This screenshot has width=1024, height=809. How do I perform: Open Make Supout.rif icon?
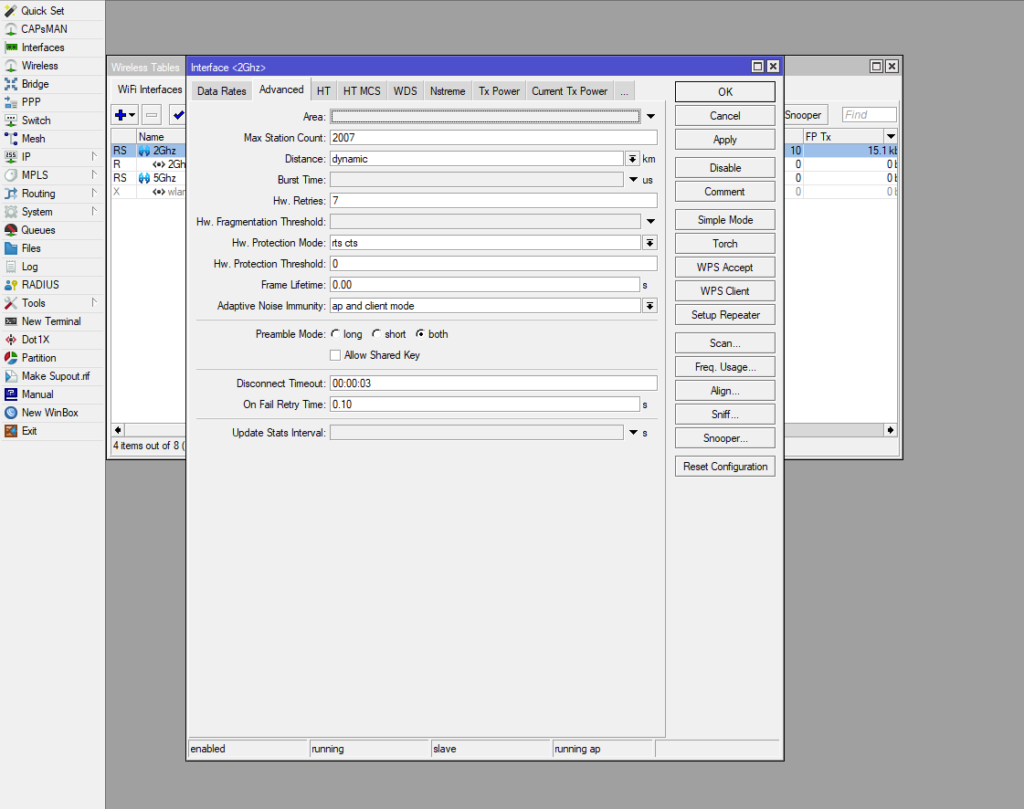coord(11,376)
